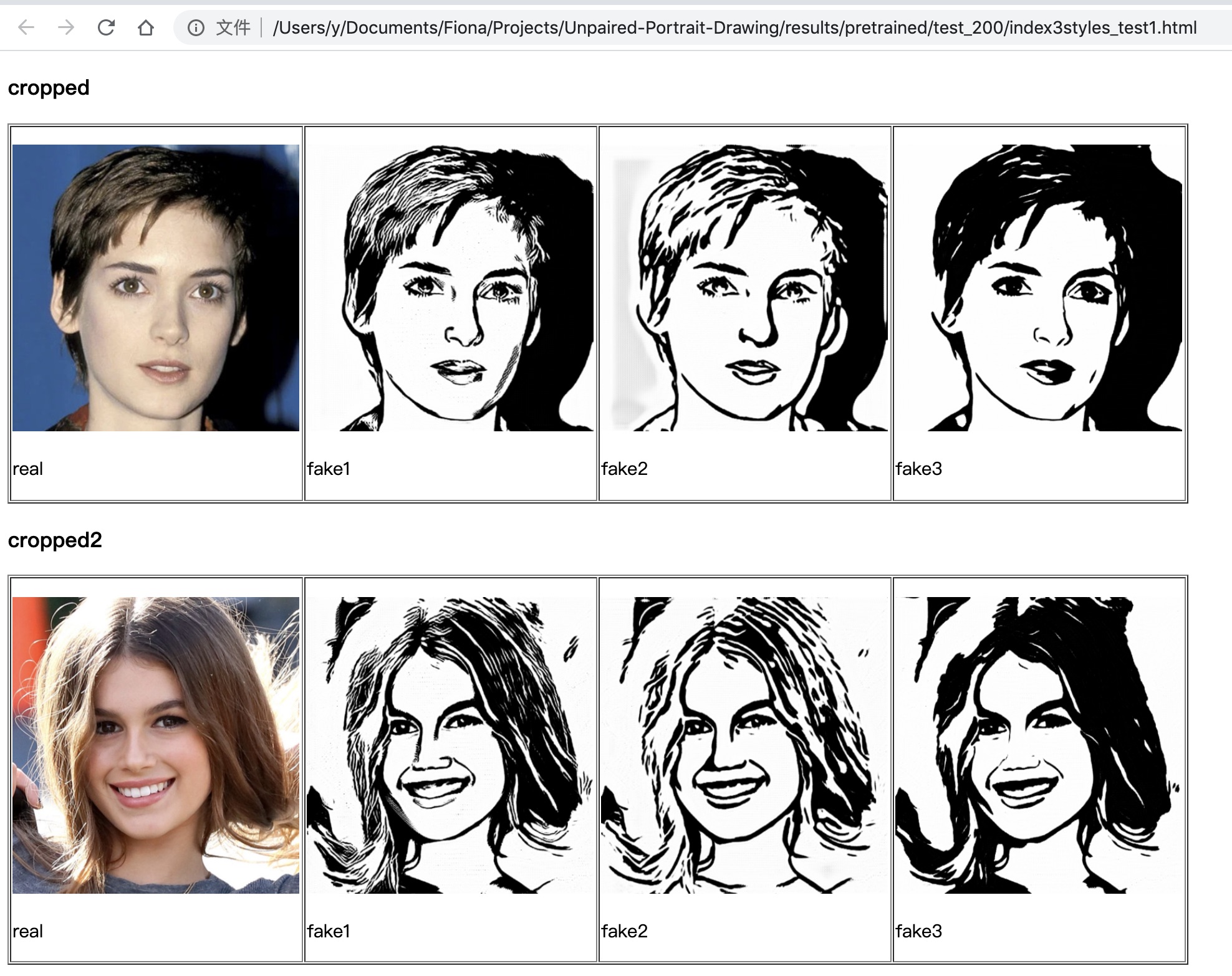Screen dimensions: 1232x976
Task: Focus the address bar file path
Action: tap(734, 28)
